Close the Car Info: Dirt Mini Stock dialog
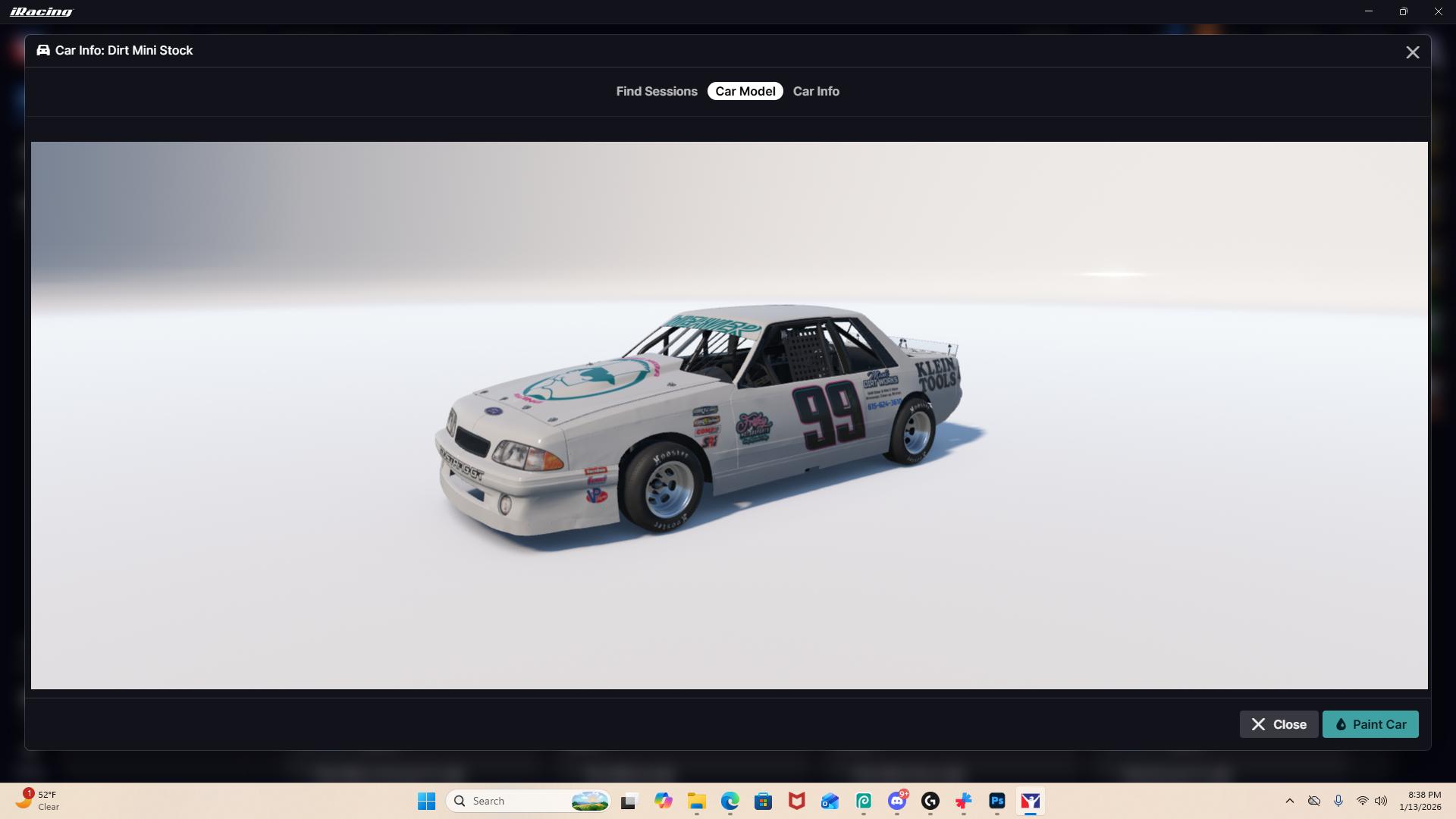The image size is (1456, 819). coord(1412,52)
